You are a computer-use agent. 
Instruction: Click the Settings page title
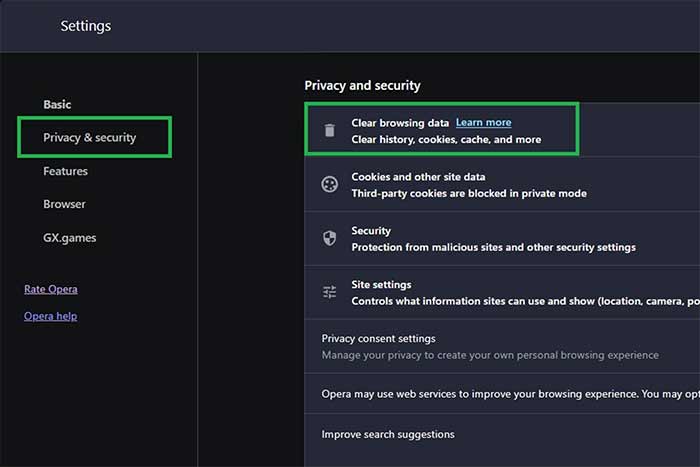pos(86,25)
